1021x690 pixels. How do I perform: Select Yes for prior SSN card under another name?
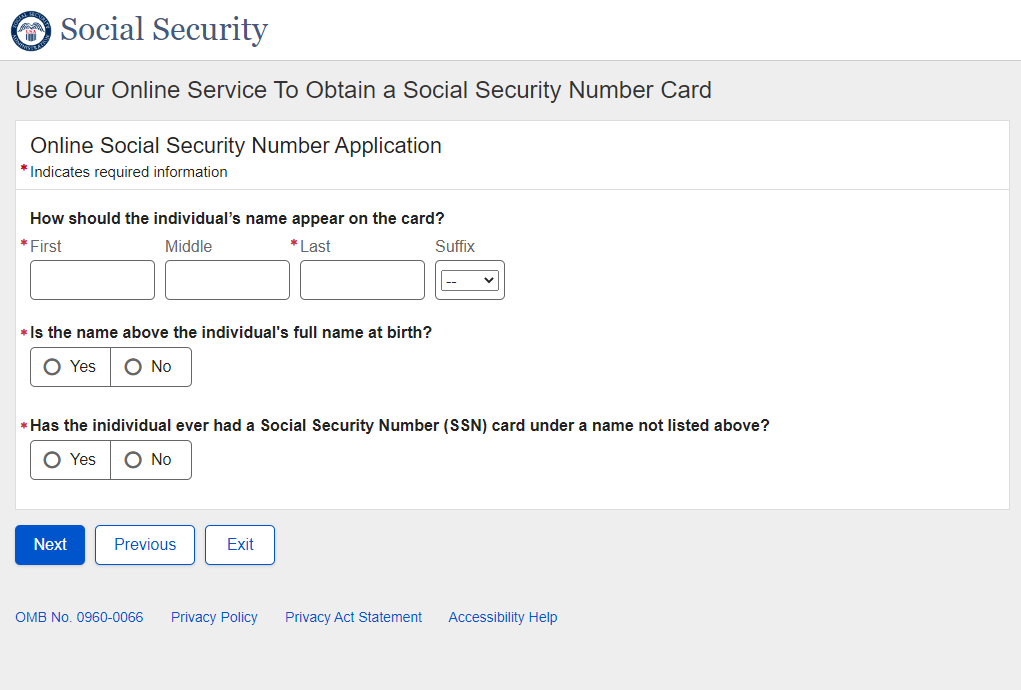click(70, 460)
